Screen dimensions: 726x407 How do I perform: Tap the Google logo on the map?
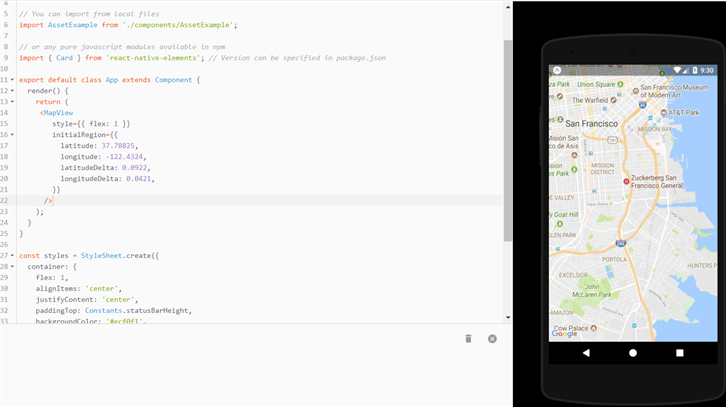tap(564, 334)
